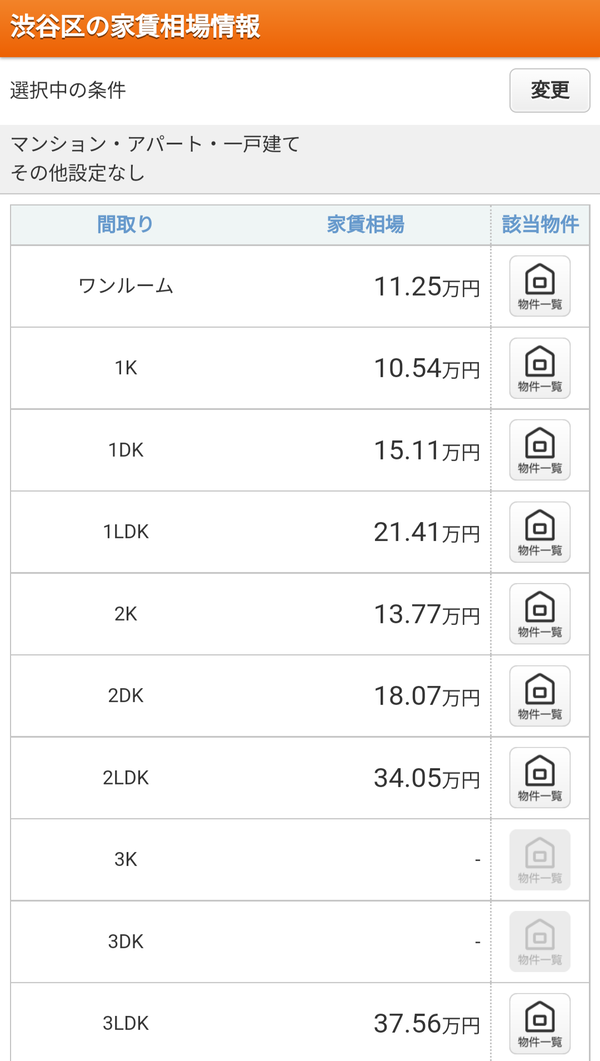Open property list icon for ワンルーム
The width and height of the screenshot is (600, 1061).
click(x=540, y=286)
